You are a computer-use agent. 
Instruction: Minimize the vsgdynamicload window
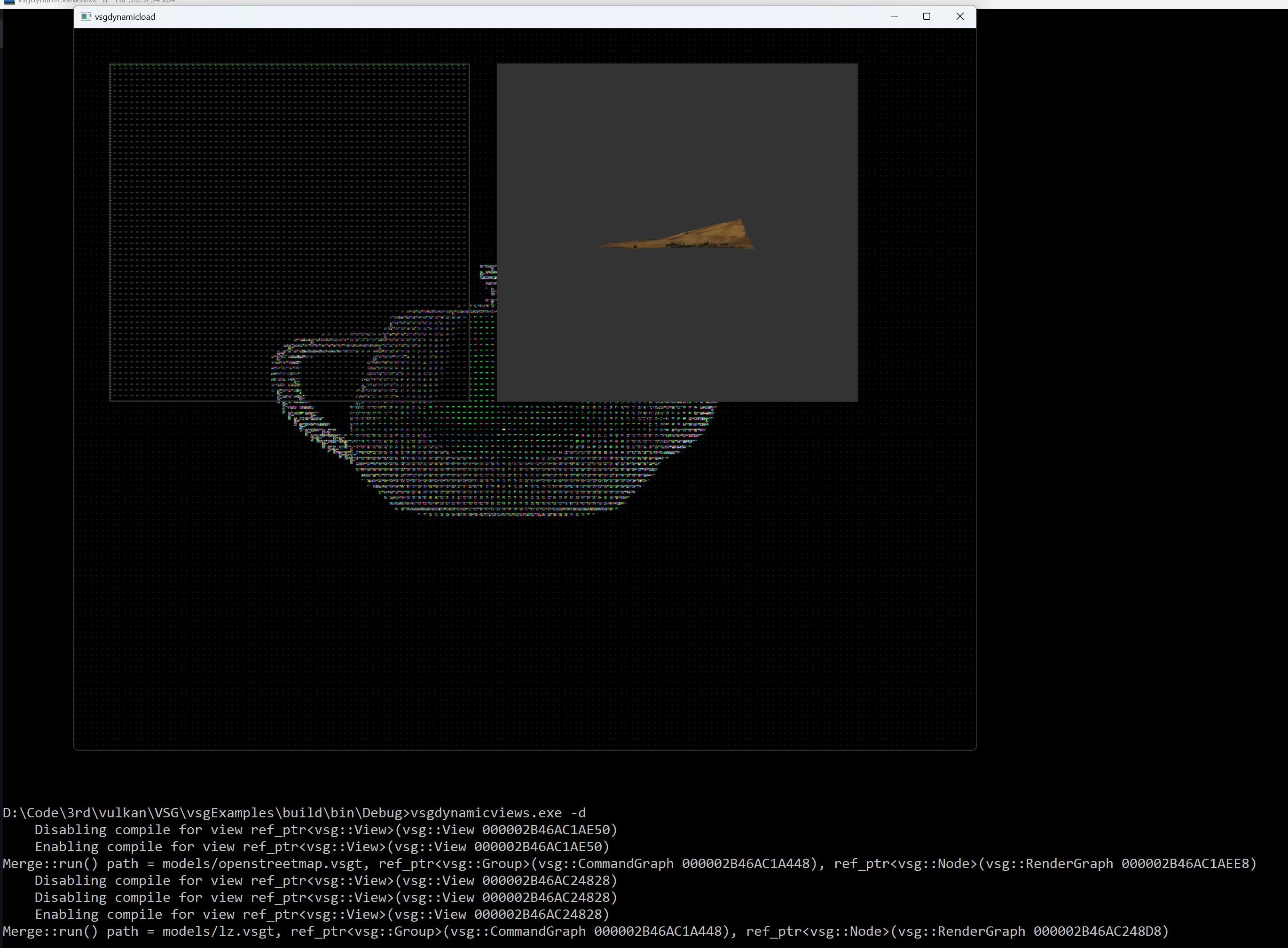coord(894,16)
